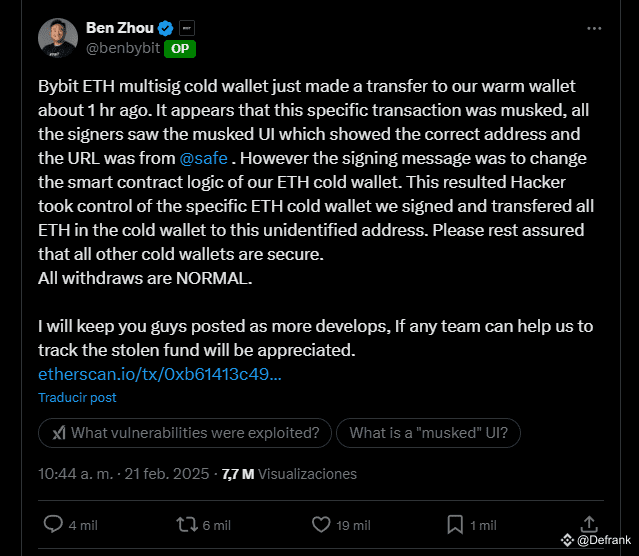Open the etherscan.io transaction link
Image resolution: width=639 pixels, height=556 pixels.
pos(159,374)
